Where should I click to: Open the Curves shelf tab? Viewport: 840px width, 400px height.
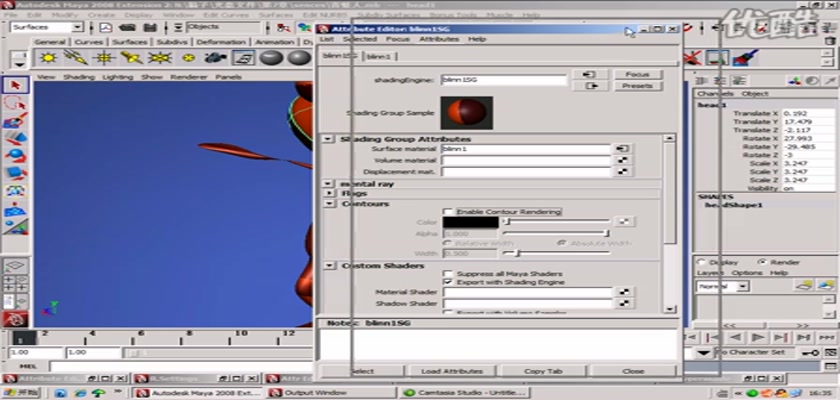pos(88,42)
